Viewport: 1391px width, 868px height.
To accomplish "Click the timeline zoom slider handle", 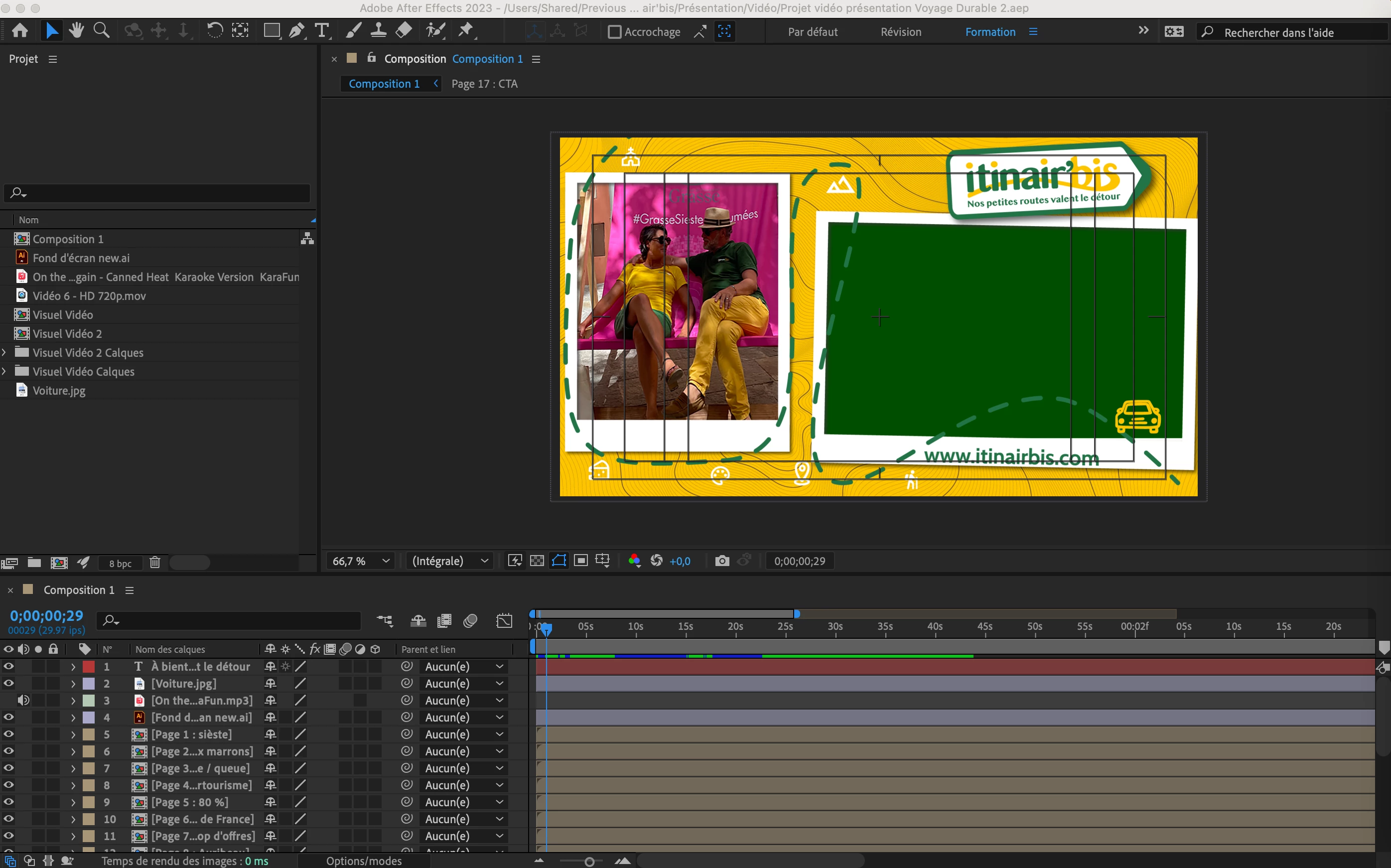I will click(589, 861).
